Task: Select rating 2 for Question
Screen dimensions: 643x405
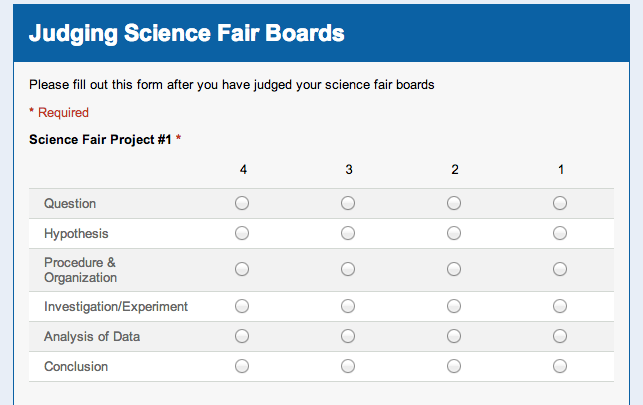Action: pos(454,203)
